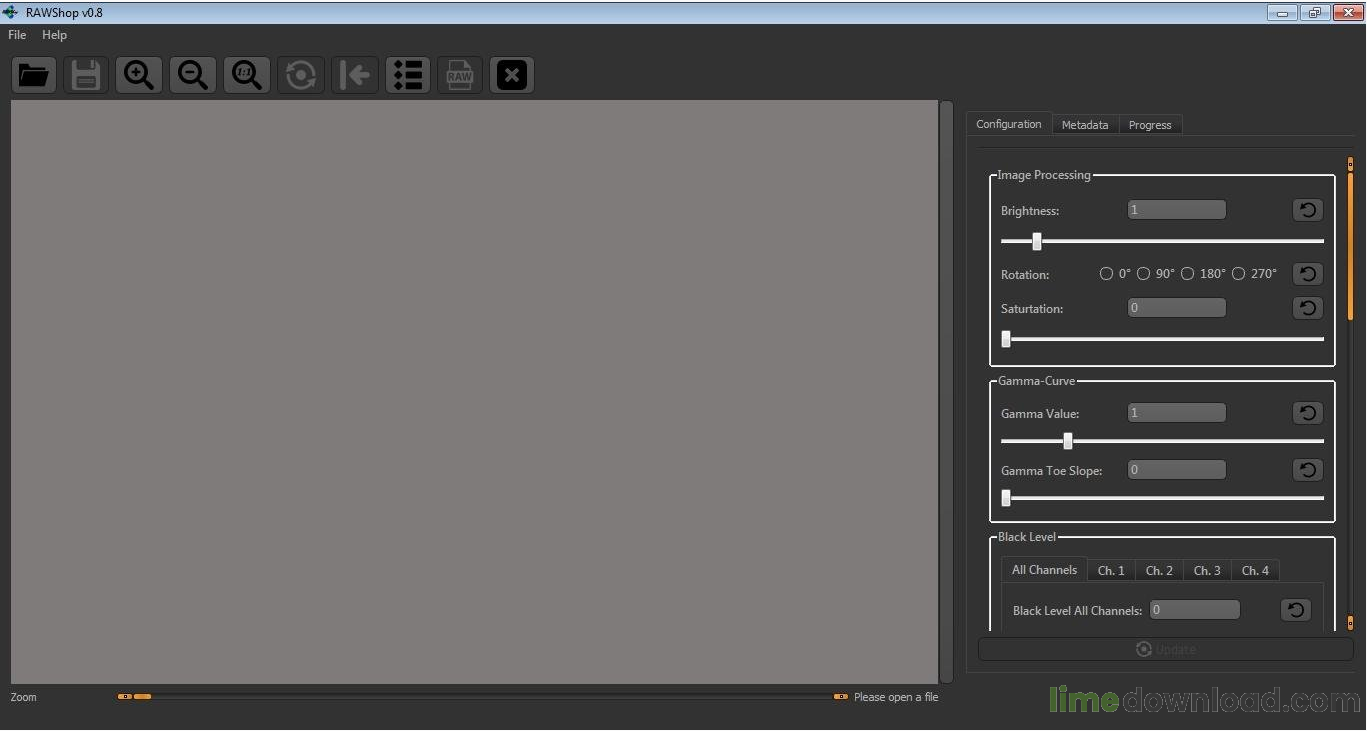This screenshot has width=1367, height=731.
Task: Click the open file folder icon
Action: [34, 75]
